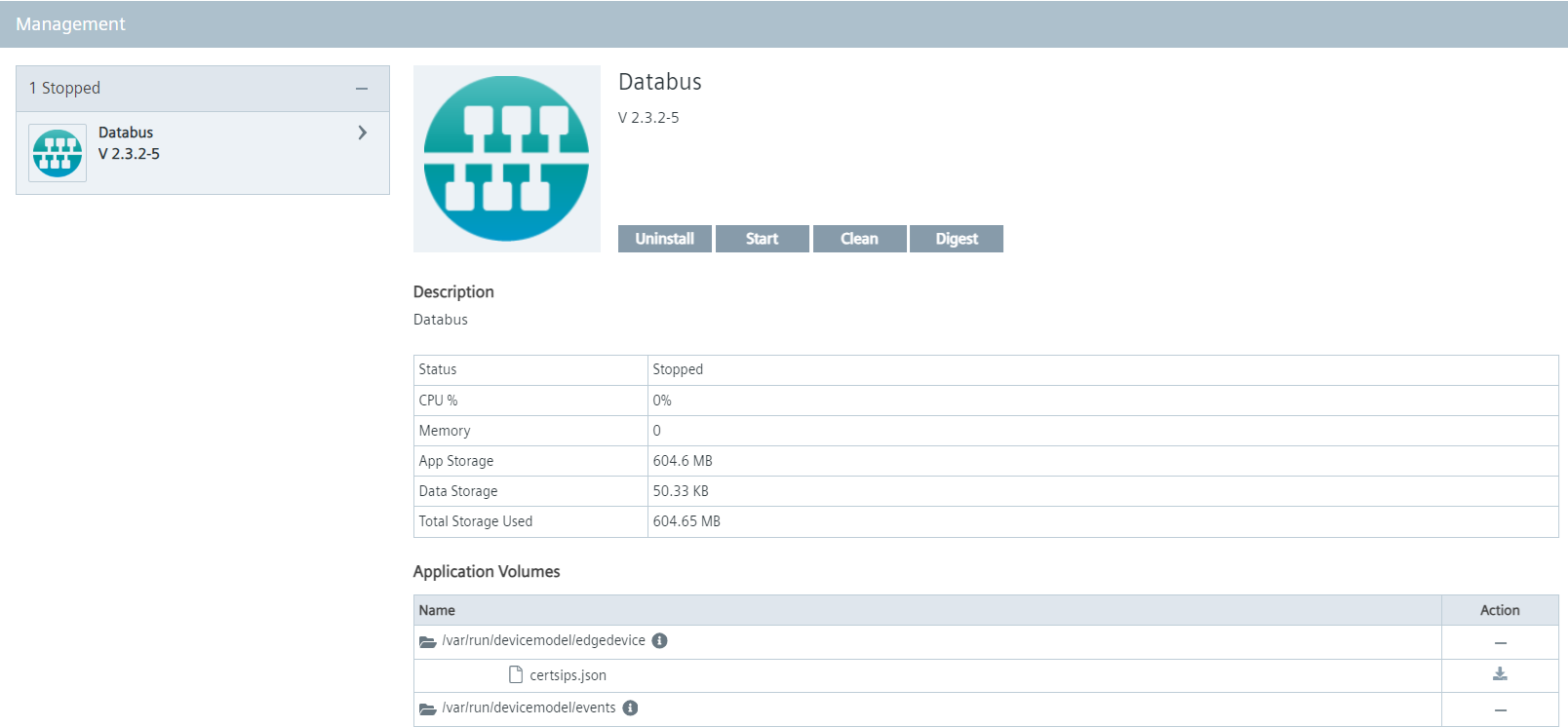Open Databus details via chevron arrow
1568x727 pixels.
[363, 133]
